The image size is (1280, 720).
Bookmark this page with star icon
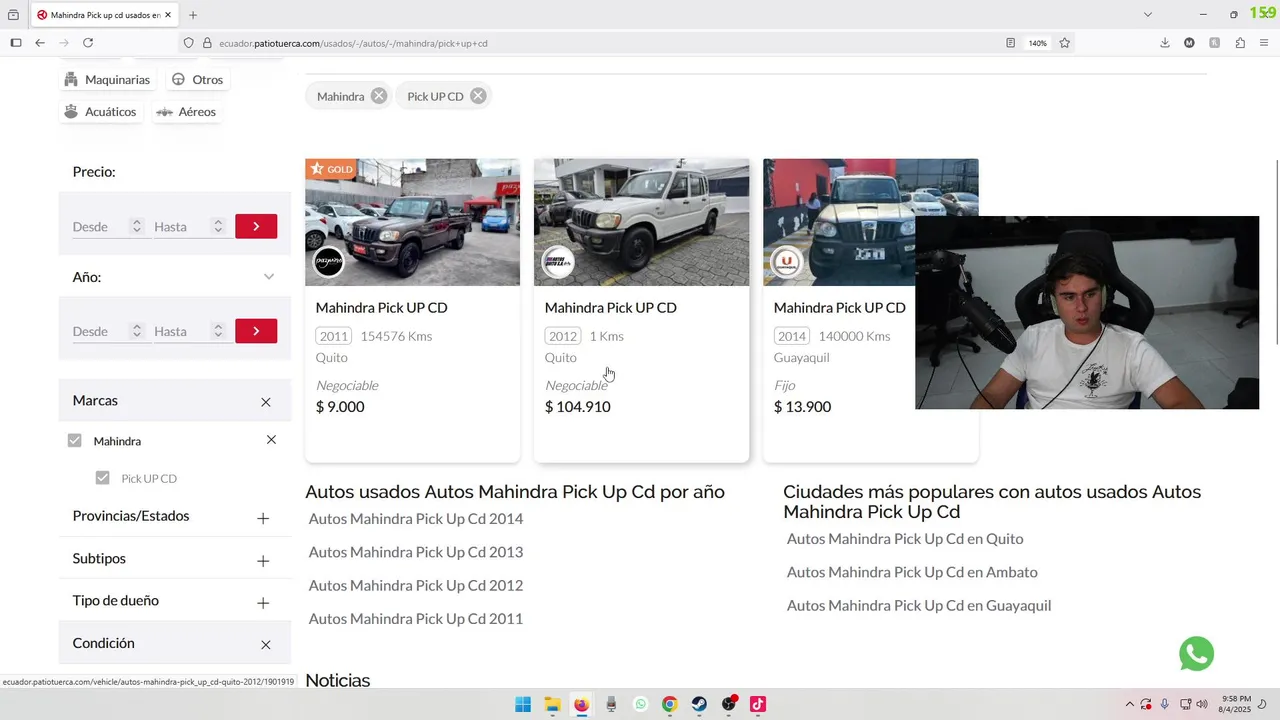click(x=1065, y=43)
